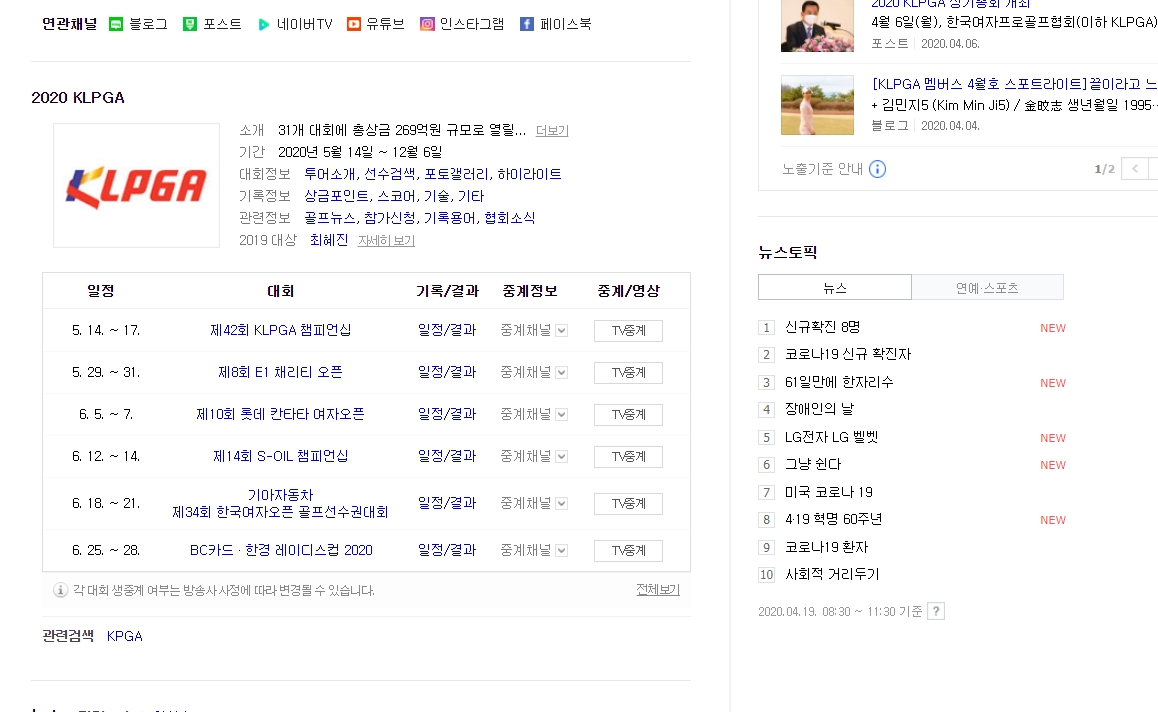1158x712 pixels.
Task: Click TV중계 for 제42회 KLPGA 챔피언십
Action: 628,331
